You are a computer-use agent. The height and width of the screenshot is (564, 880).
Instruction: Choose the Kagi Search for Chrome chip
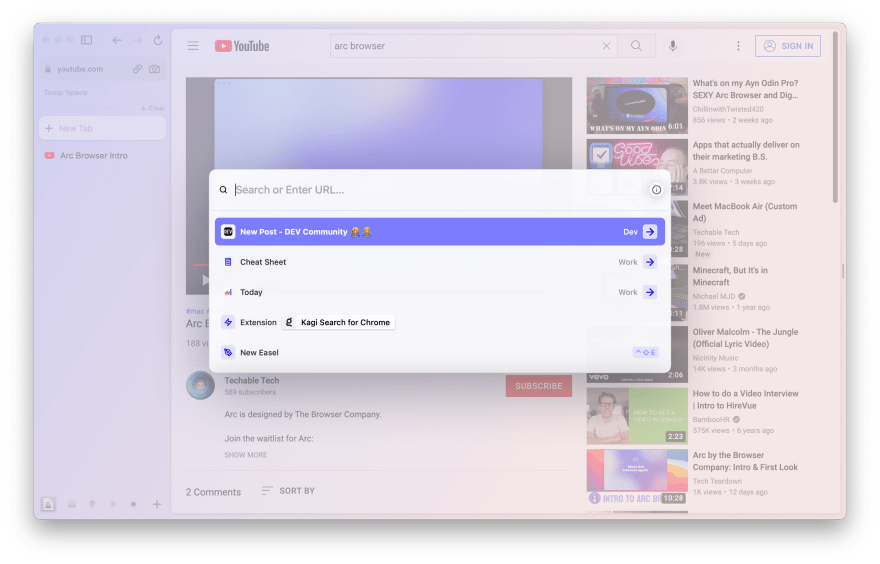[338, 322]
